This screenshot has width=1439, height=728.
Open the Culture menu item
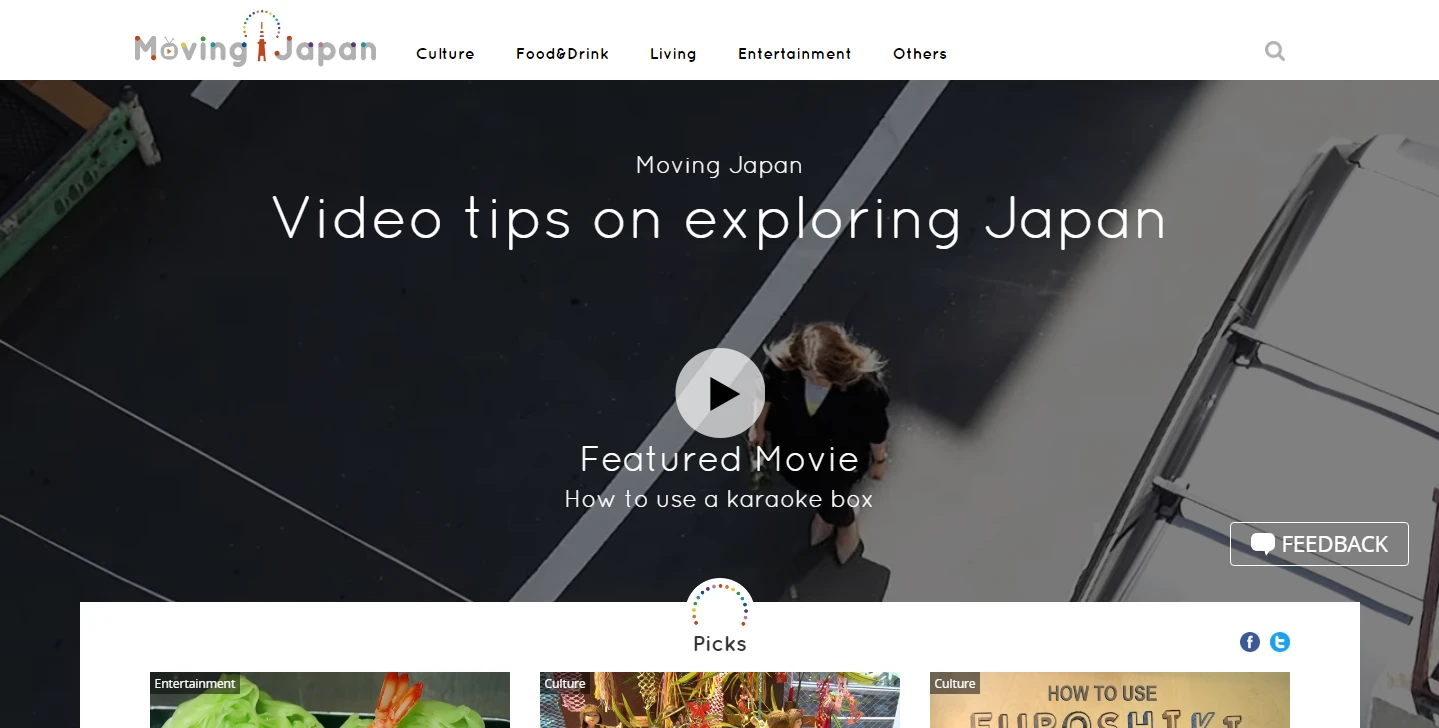pos(445,54)
